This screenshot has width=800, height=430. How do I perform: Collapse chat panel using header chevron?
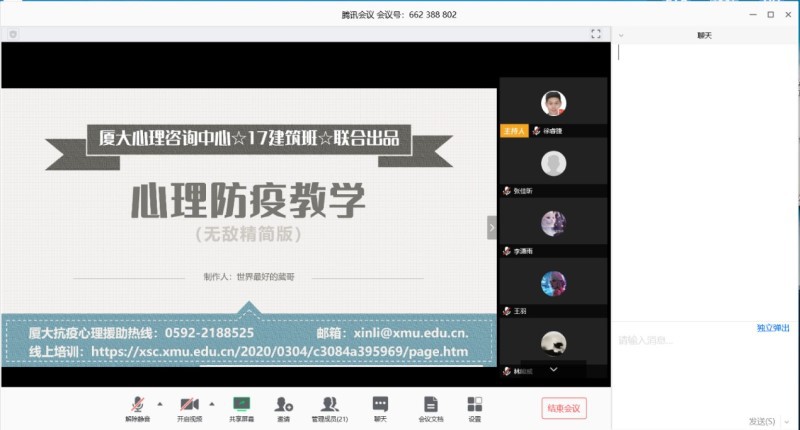tap(621, 35)
